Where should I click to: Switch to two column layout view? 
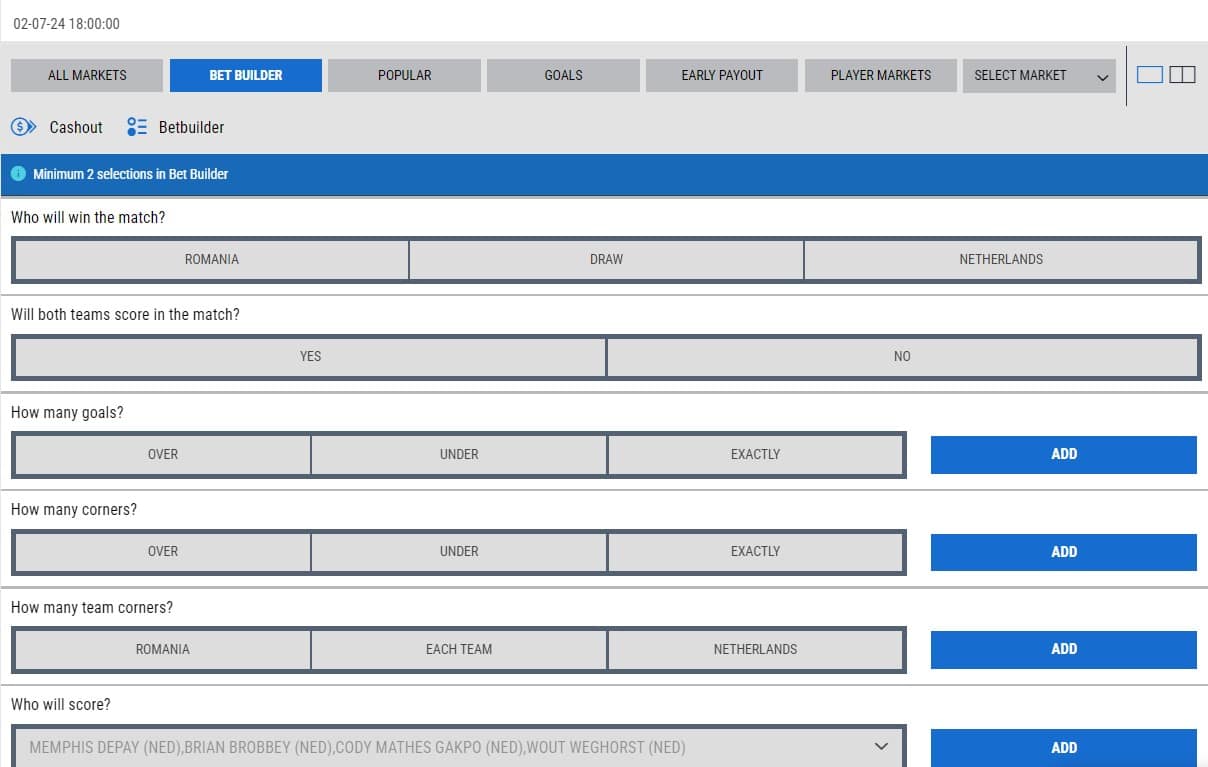[1182, 75]
